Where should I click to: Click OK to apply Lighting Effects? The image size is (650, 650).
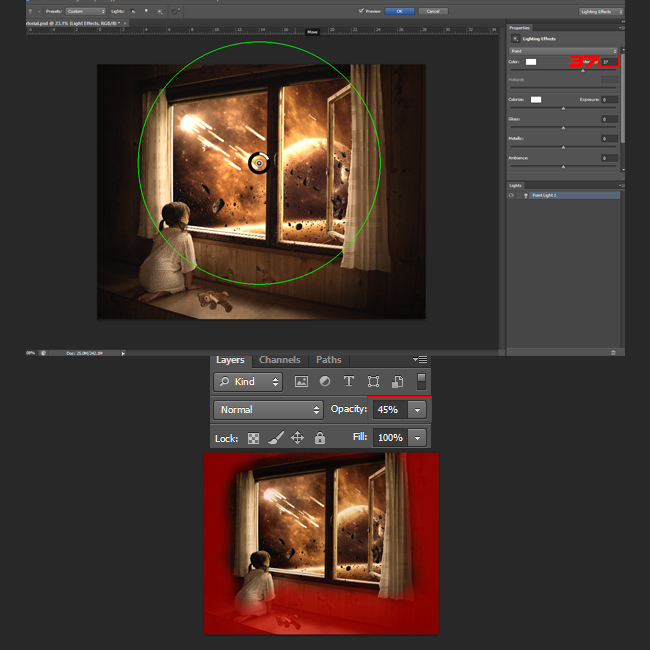[399, 11]
